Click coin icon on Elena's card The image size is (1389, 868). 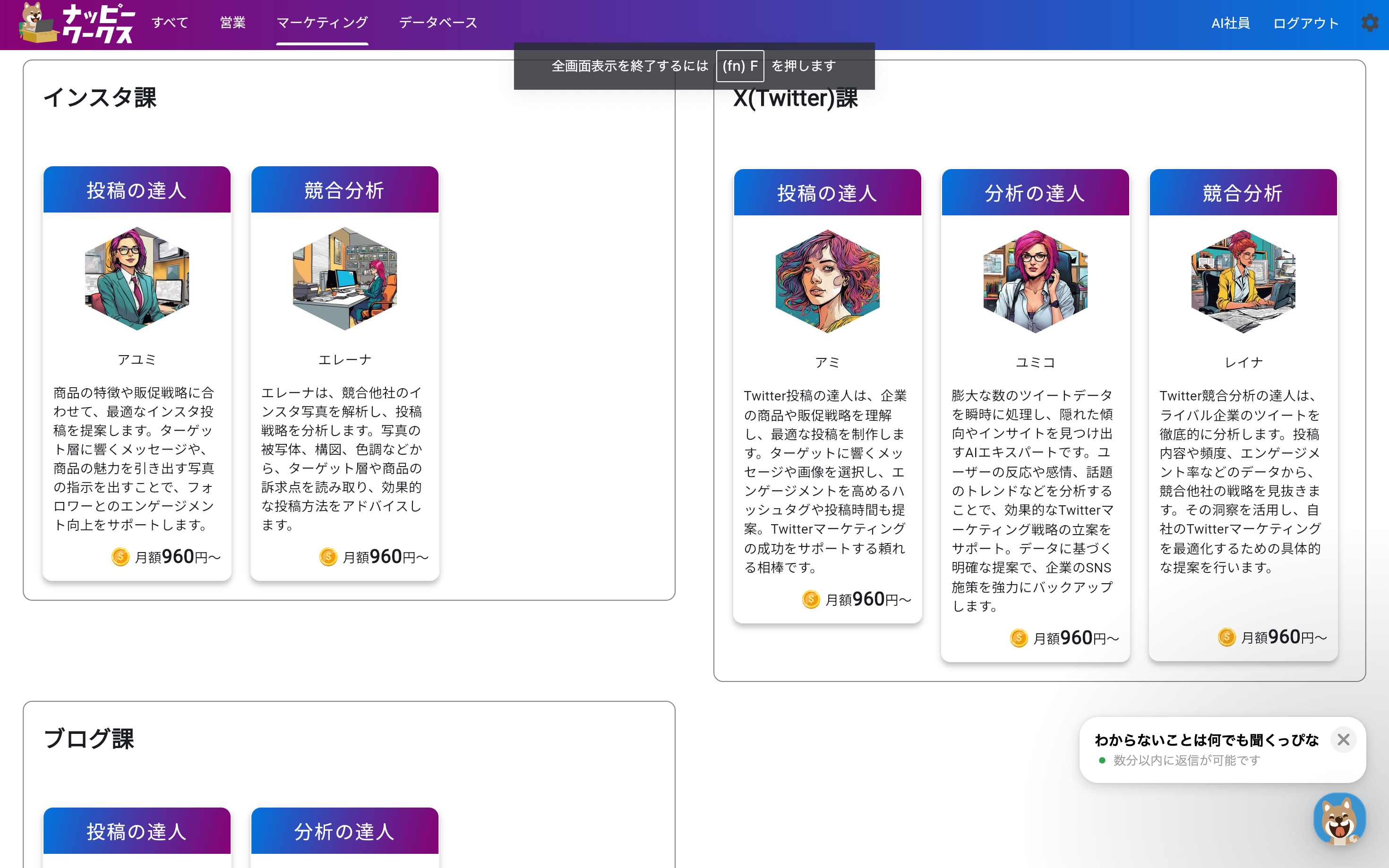coord(328,557)
